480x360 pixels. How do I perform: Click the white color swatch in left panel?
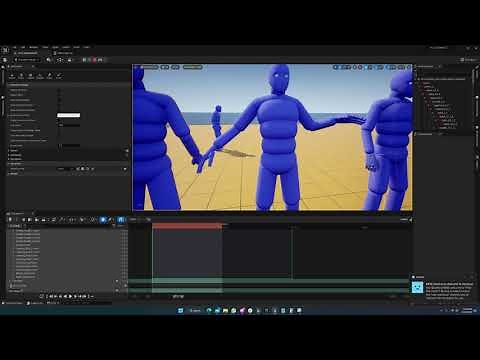[x=69, y=115]
